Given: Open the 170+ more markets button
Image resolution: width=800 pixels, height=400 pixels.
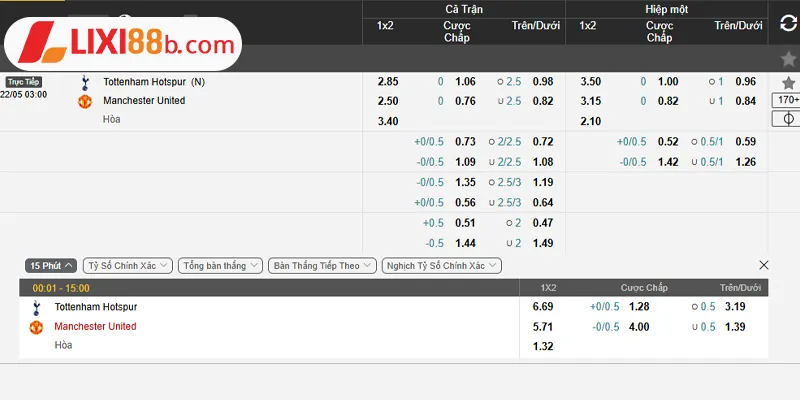Looking at the screenshot, I should pos(786,100).
